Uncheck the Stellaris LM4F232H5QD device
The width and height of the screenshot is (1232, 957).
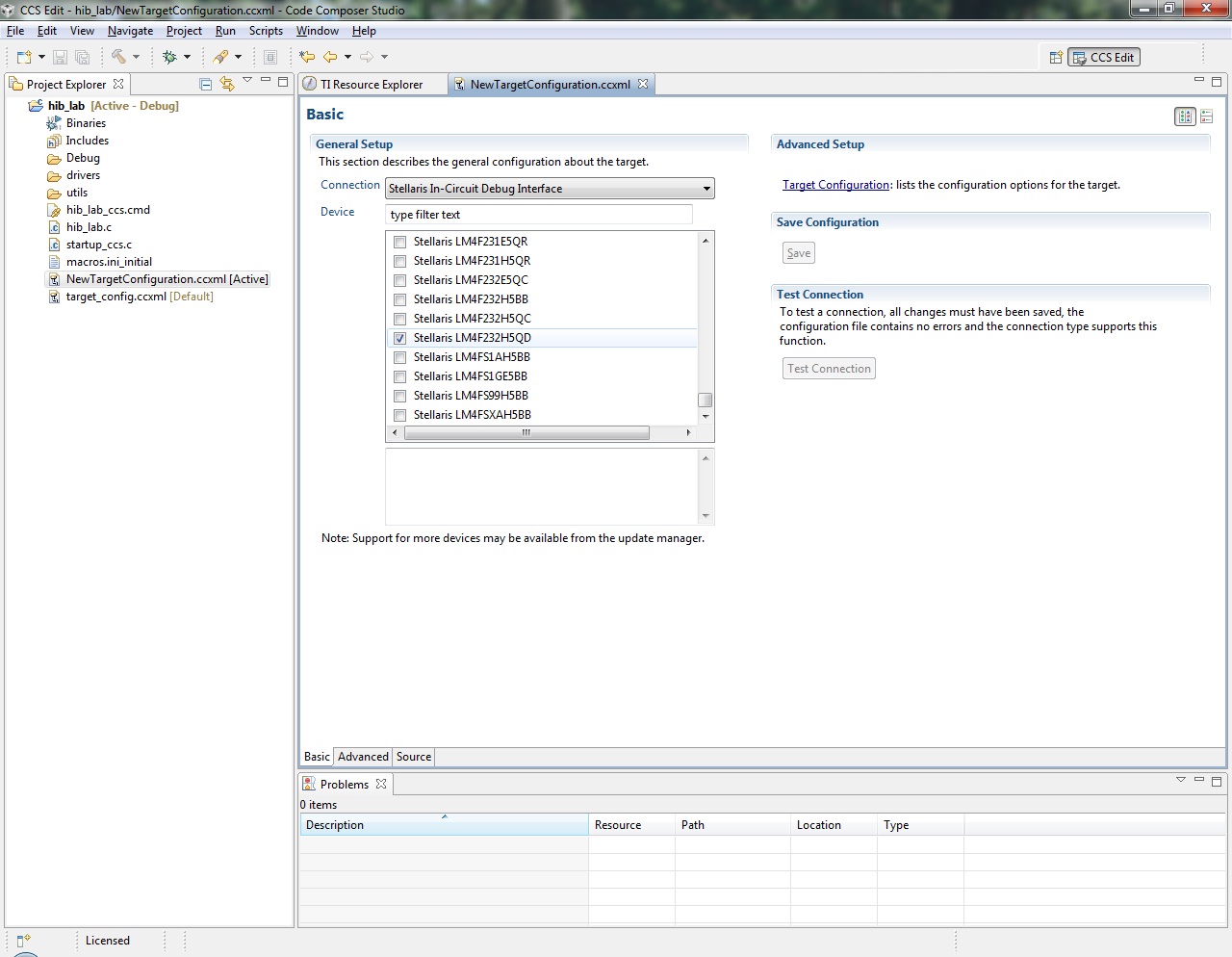tap(400, 338)
